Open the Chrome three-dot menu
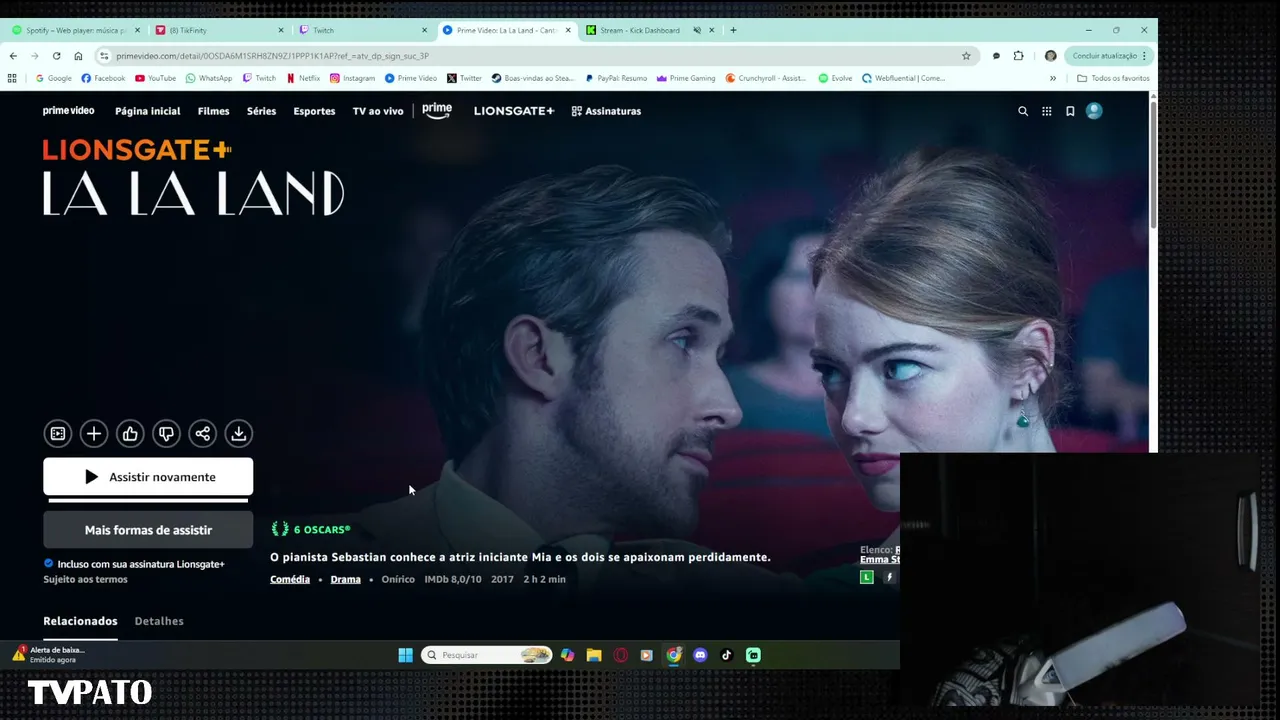Screen dimensions: 1280x720 1144,56
